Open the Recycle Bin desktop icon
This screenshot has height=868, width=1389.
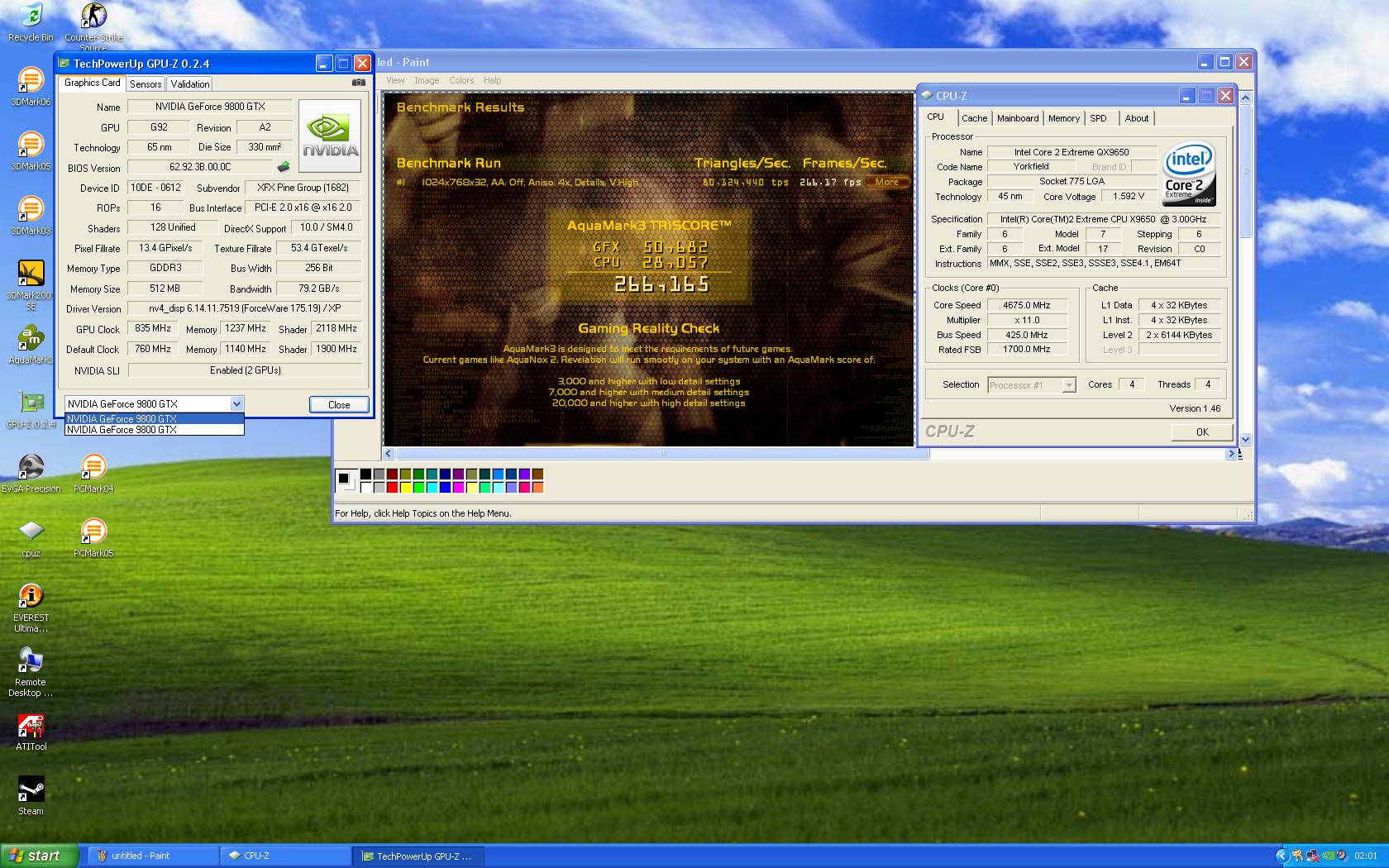point(31,22)
